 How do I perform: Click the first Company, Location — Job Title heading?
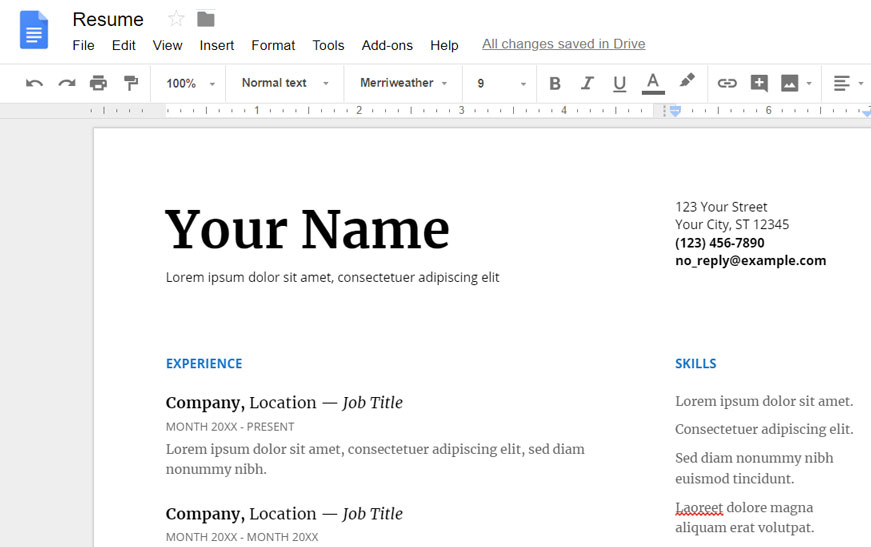284,403
